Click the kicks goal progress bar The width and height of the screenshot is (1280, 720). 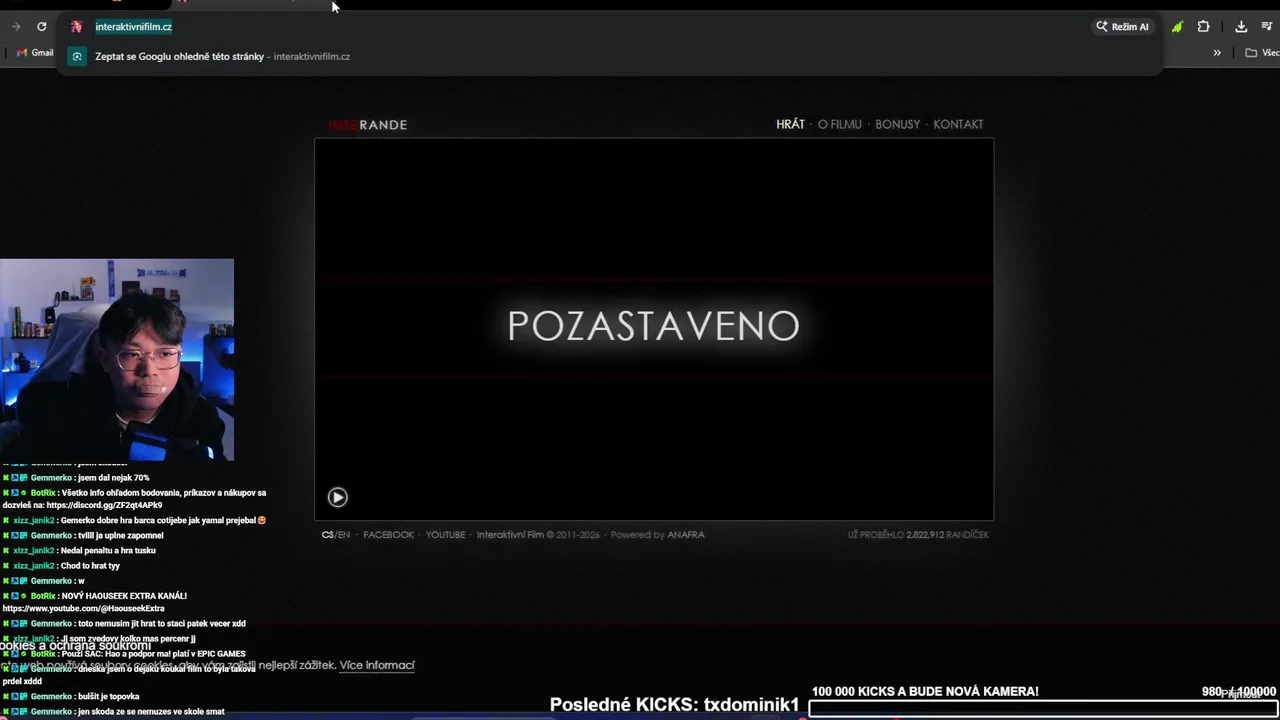coord(1043,709)
